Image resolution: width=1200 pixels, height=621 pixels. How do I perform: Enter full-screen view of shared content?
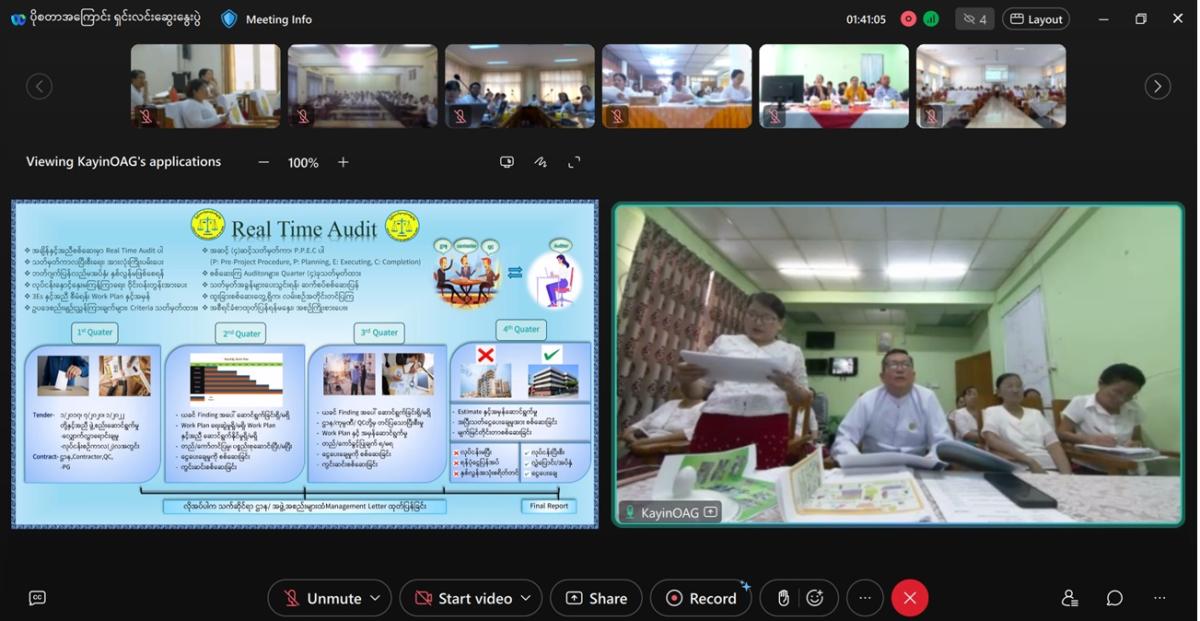click(574, 162)
